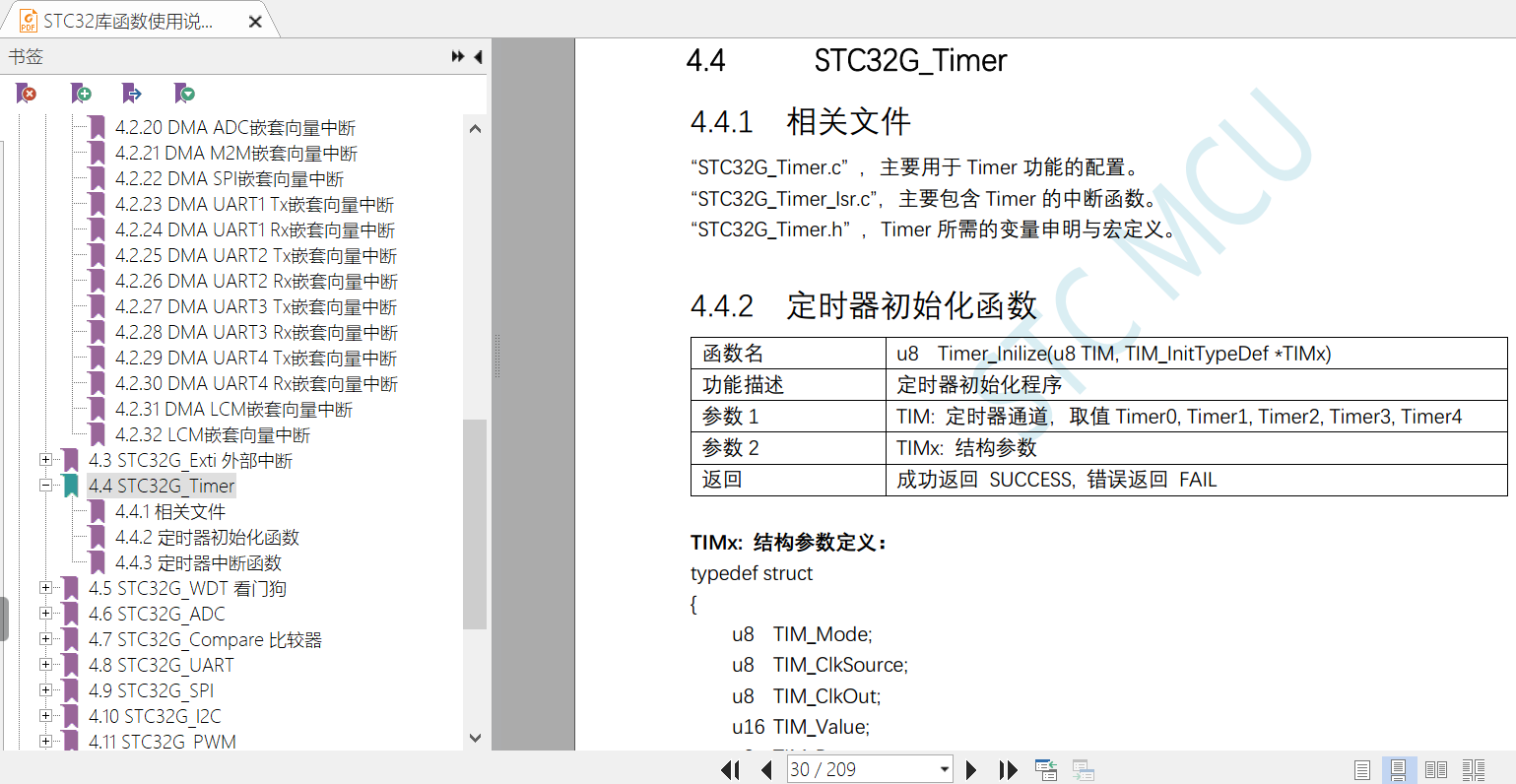Click bookmark icon beside 4.6 STC32G_ADC
The height and width of the screenshot is (784, 1516).
[x=71, y=614]
